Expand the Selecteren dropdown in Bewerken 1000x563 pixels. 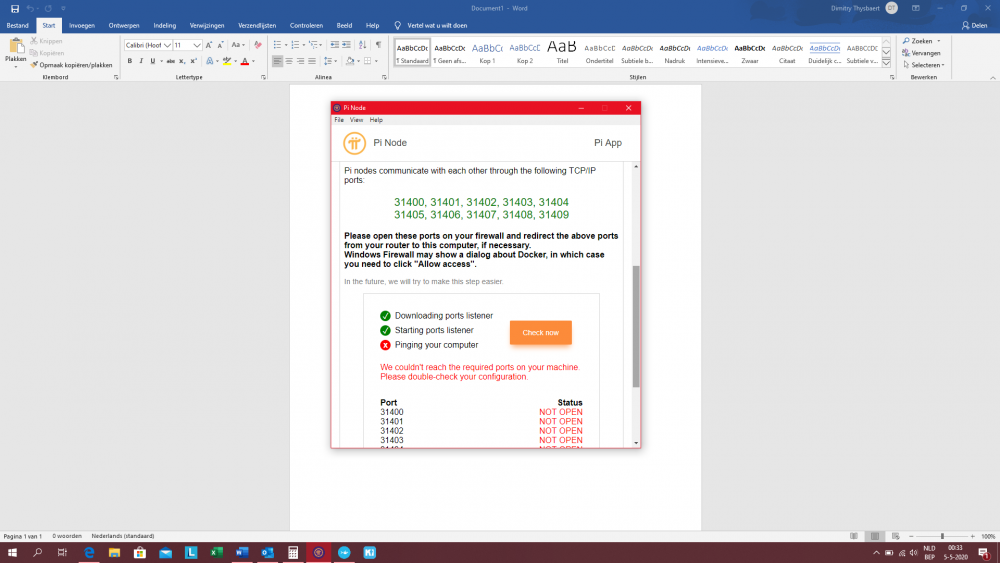click(x=924, y=65)
